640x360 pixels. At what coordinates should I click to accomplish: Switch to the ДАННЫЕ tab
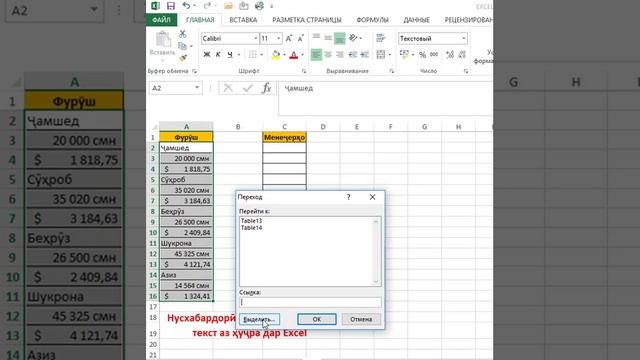416,20
